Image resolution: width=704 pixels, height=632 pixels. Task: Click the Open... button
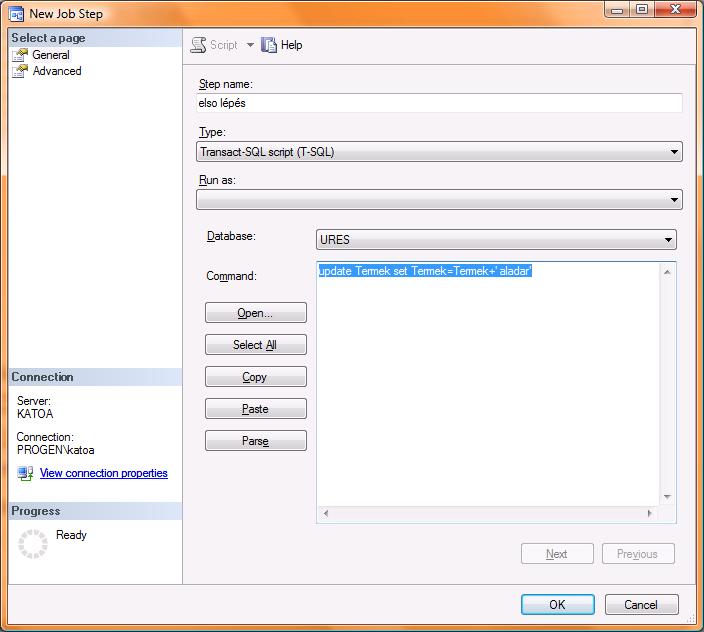click(x=256, y=313)
